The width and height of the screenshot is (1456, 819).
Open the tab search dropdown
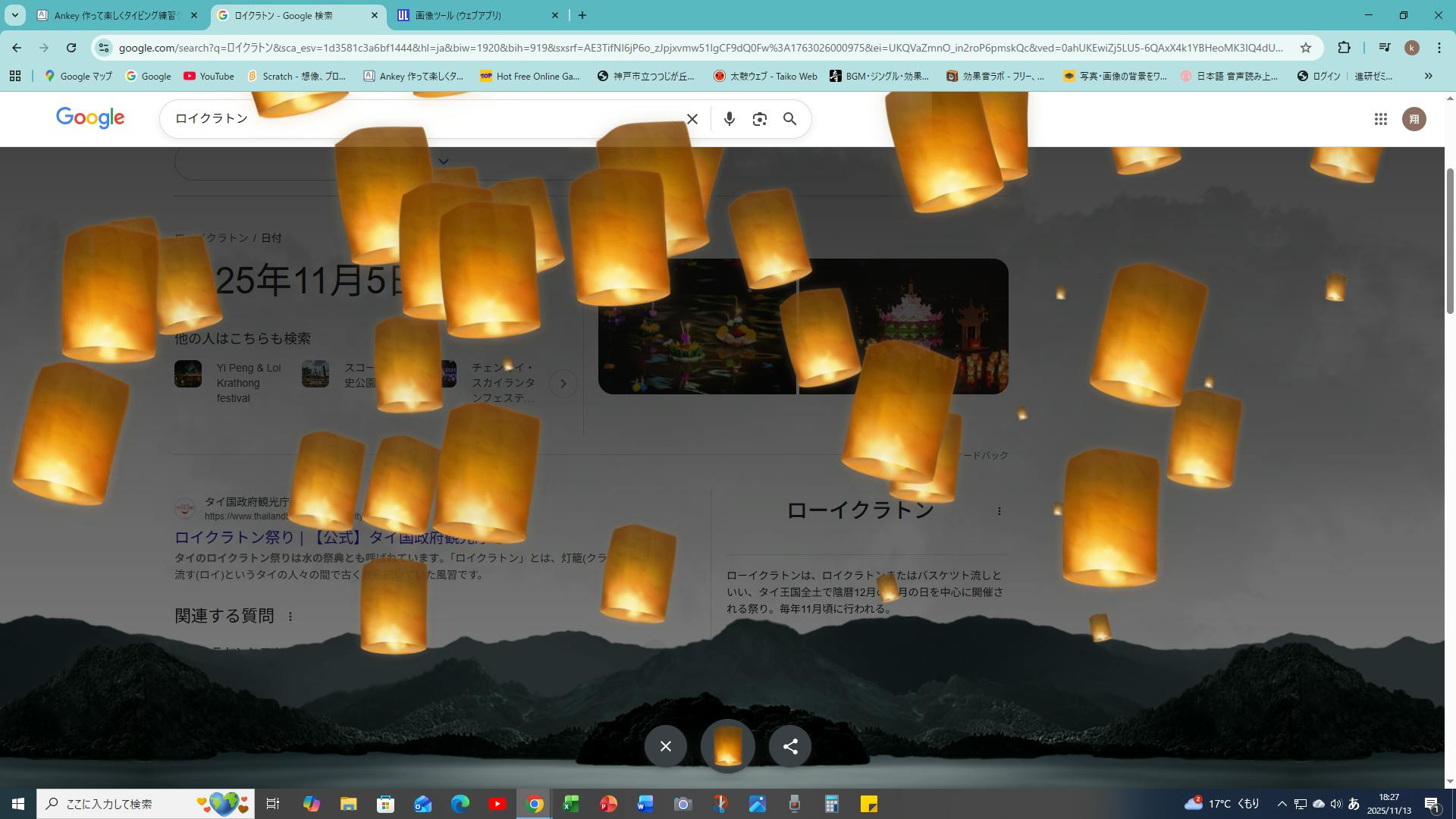(14, 15)
